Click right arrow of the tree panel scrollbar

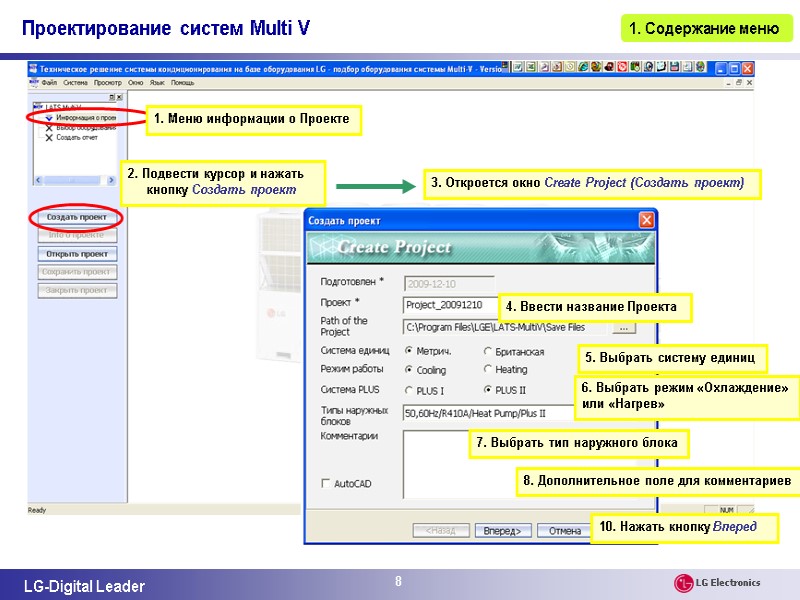112,177
